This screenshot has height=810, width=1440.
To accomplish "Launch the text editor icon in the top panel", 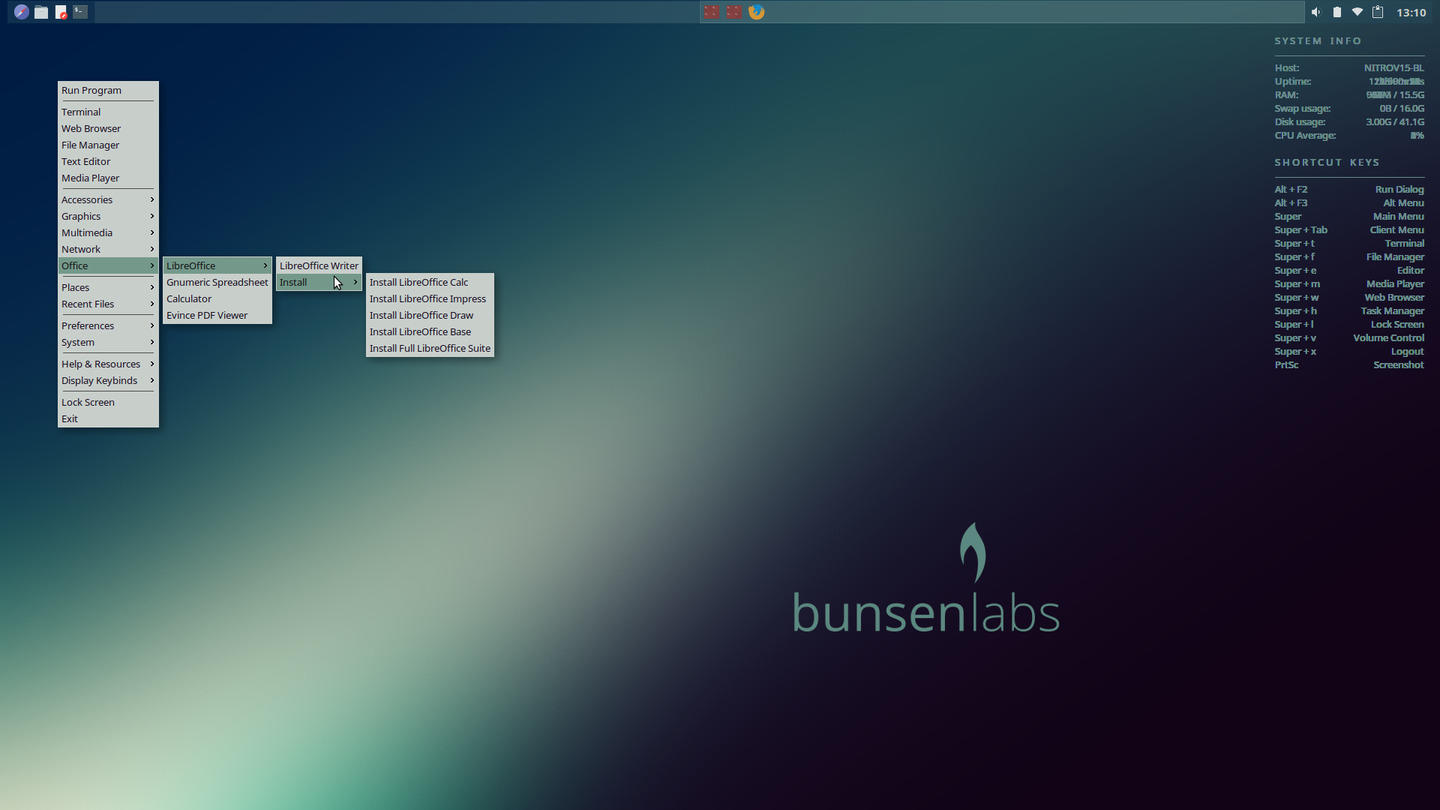I will [x=61, y=12].
